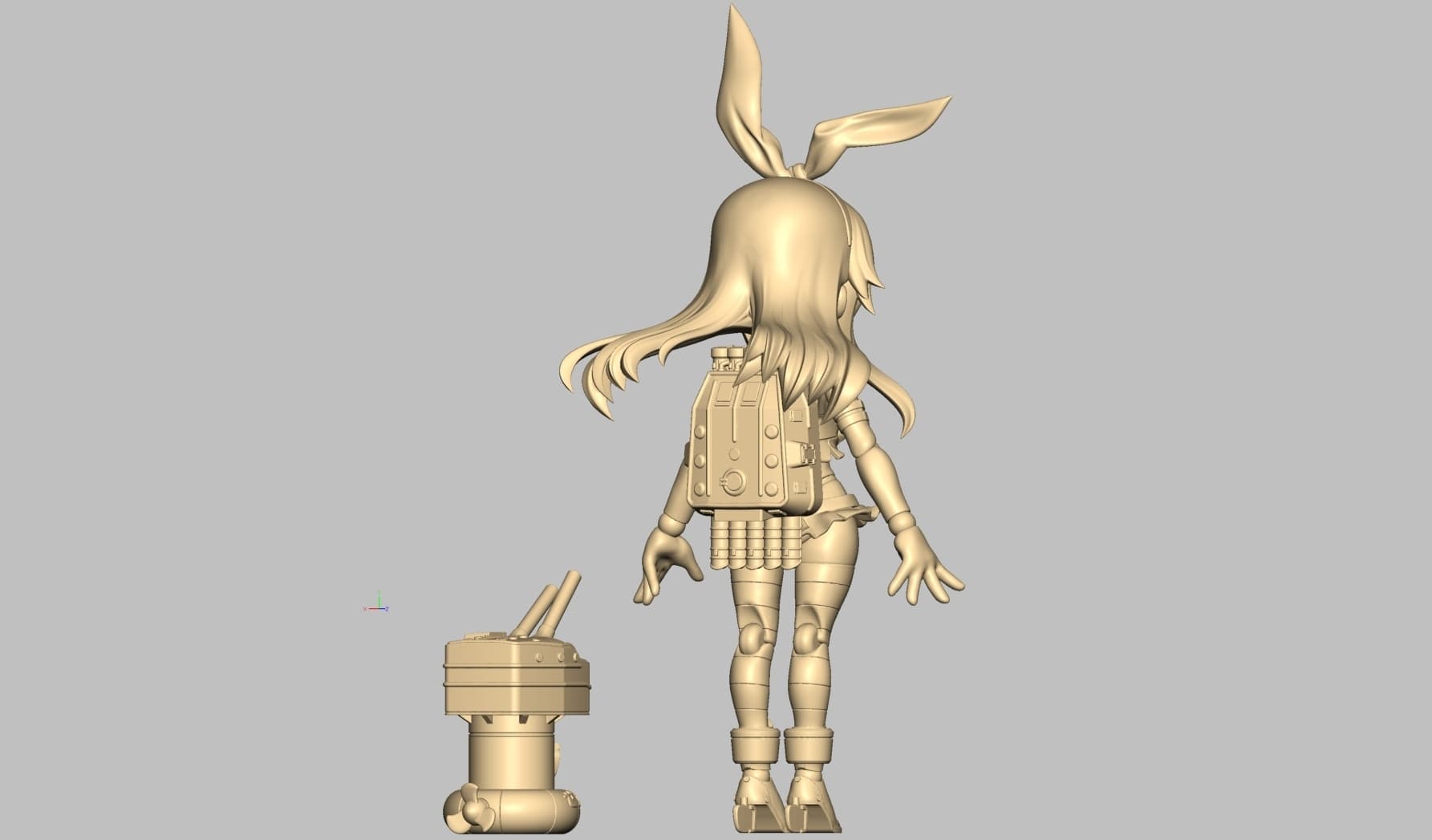This screenshot has height=840, width=1432.
Task: Select the lifebuoy ring under the turret
Action: point(510,811)
